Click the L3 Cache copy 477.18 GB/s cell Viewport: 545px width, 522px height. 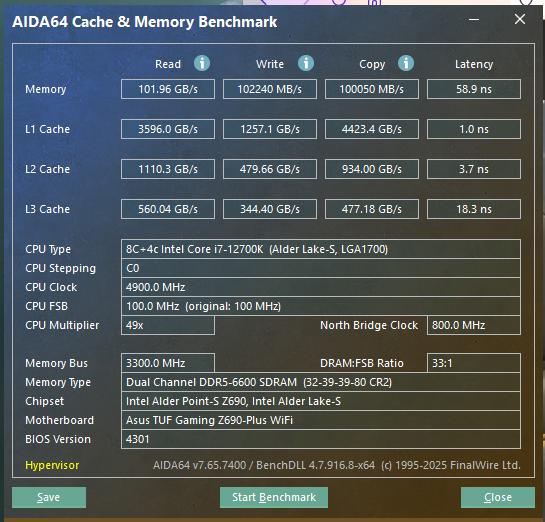(x=372, y=209)
